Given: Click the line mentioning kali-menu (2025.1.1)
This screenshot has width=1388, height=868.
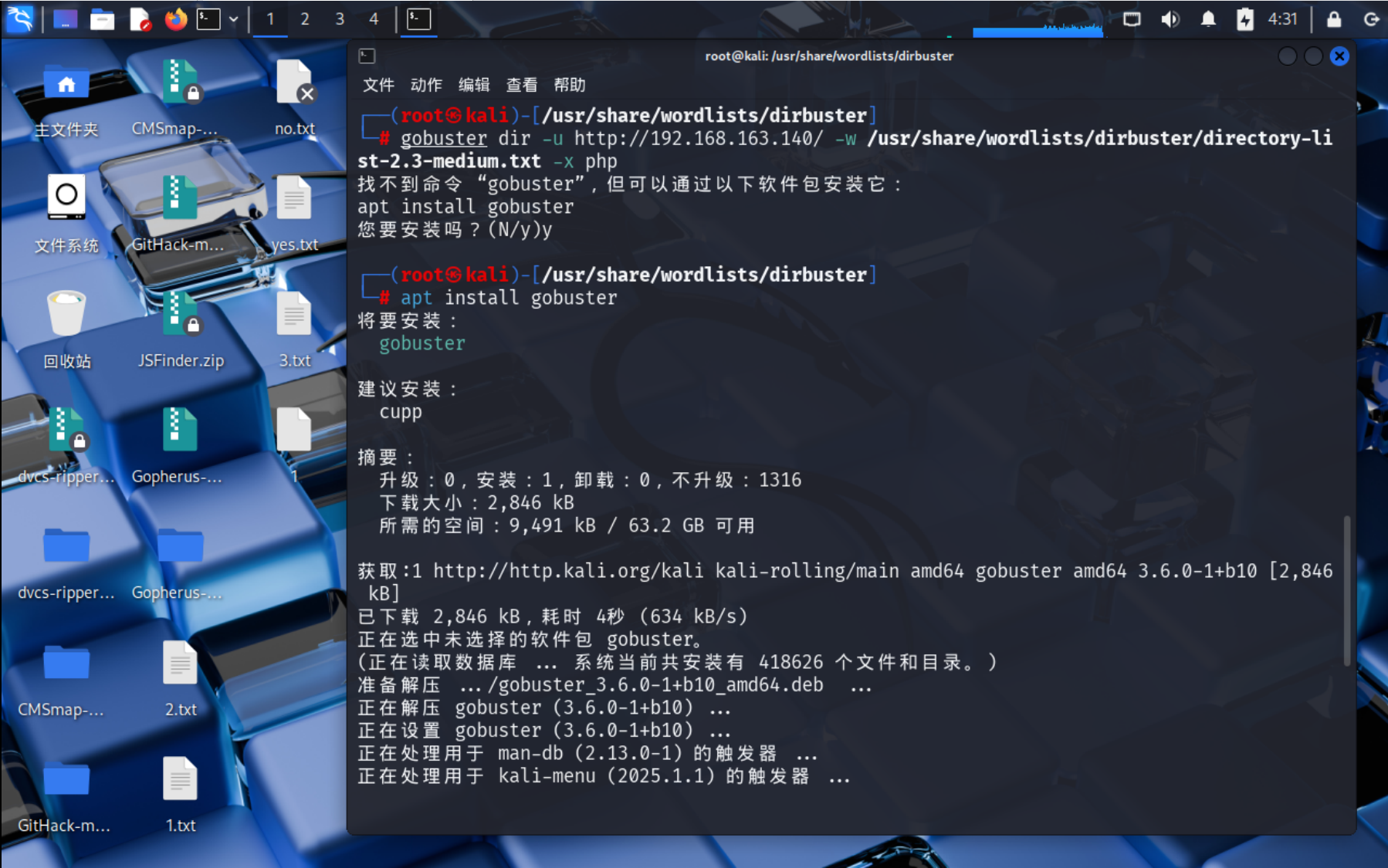Looking at the screenshot, I should pos(604,776).
